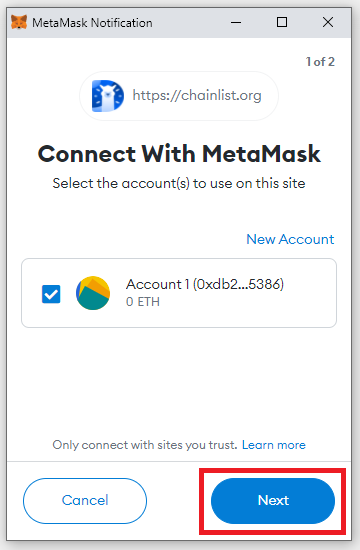360x550 pixels.
Task: Click the MetaMask Notification title text
Action: [92, 23]
